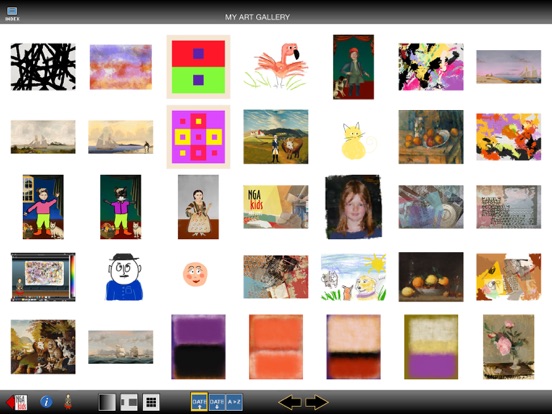Open the purple and orange watercolor sky
552x414 pixels.
click(121, 67)
